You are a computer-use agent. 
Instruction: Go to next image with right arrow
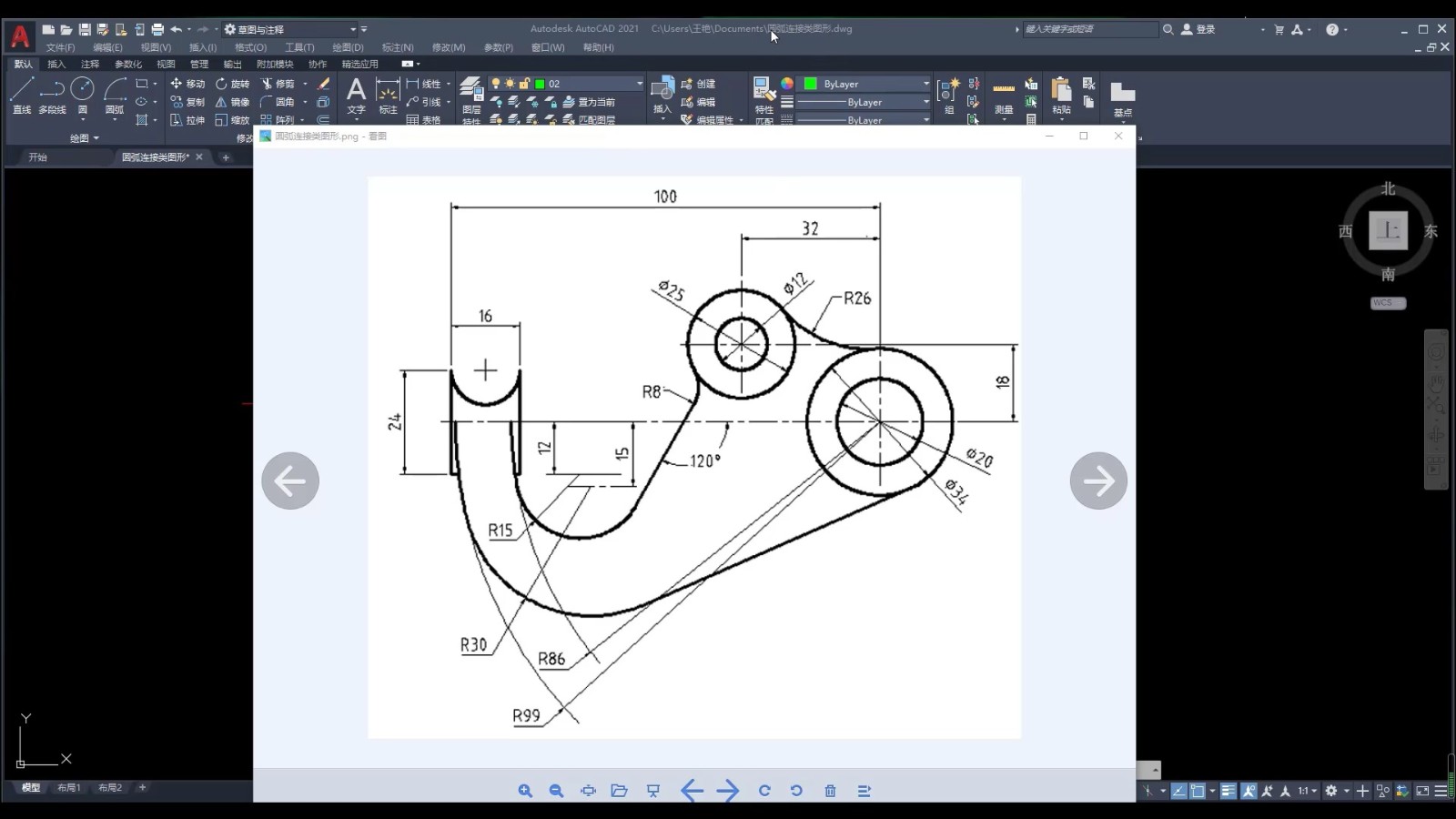1098,480
